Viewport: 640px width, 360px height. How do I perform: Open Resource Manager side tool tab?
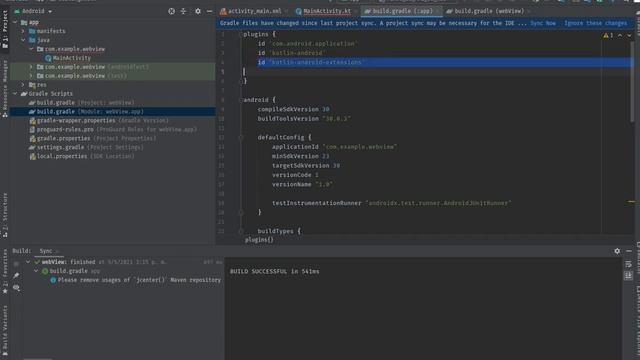(x=5, y=89)
